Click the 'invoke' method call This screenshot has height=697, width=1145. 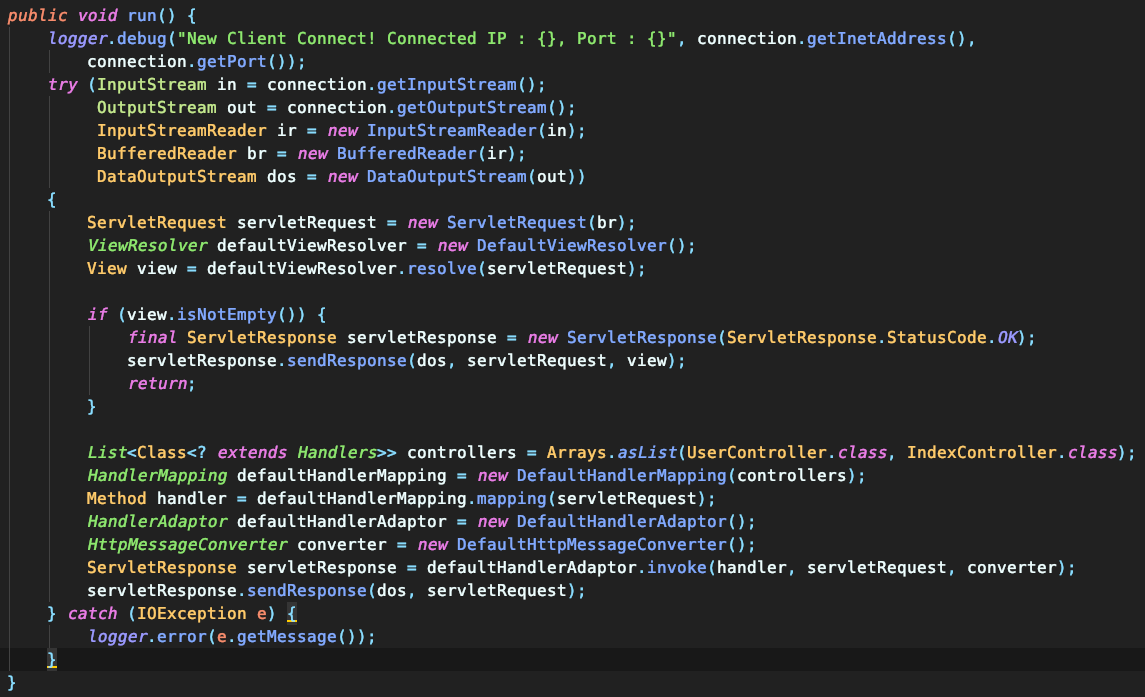pyautogui.click(x=677, y=568)
